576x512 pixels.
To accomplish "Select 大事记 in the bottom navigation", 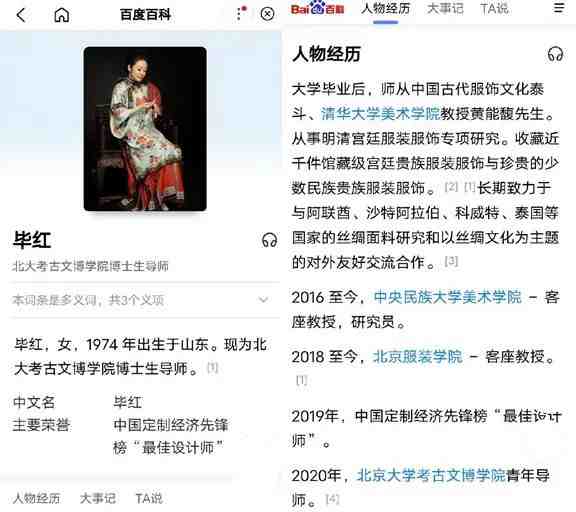I will pyautogui.click(x=98, y=498).
